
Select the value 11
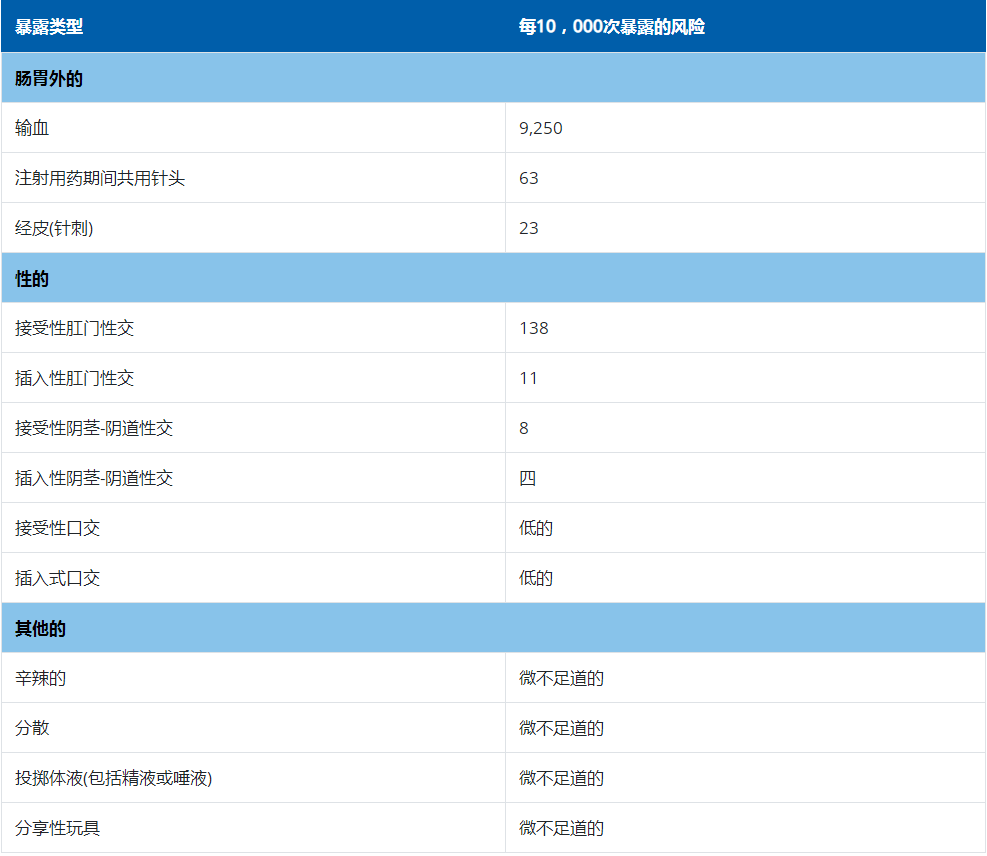click(528, 378)
